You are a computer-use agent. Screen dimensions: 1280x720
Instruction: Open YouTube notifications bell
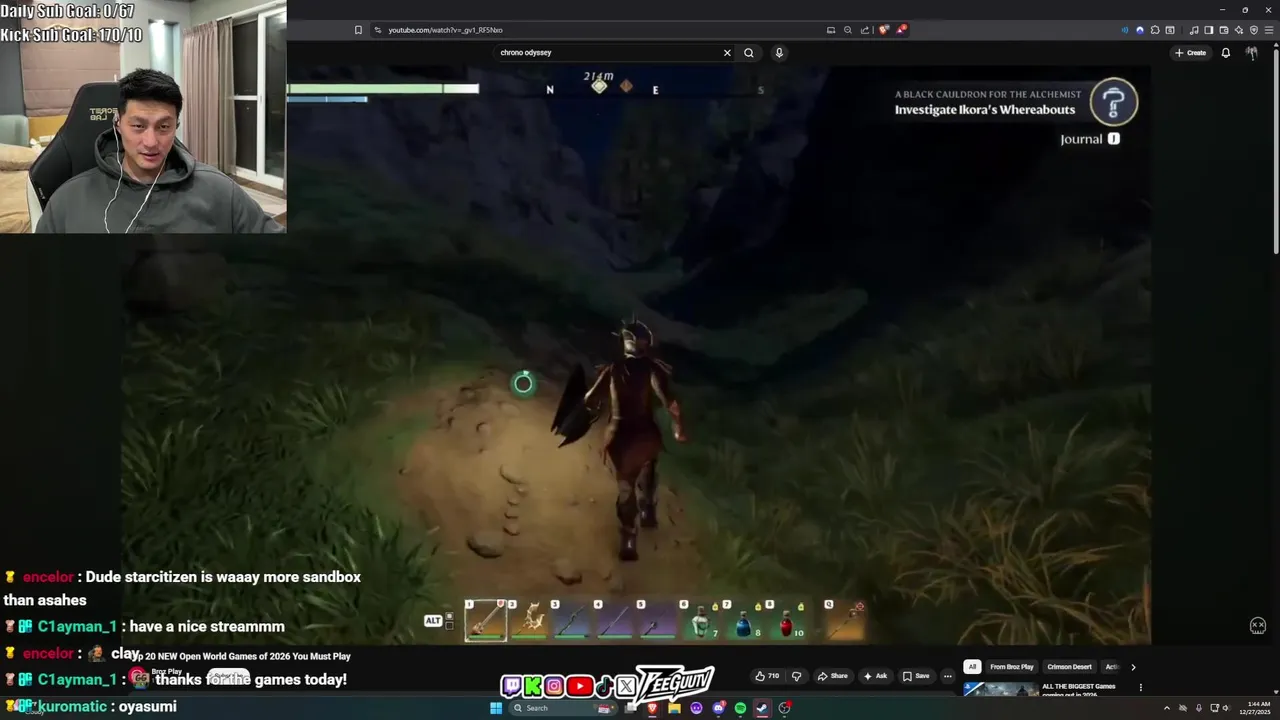tap(1226, 53)
